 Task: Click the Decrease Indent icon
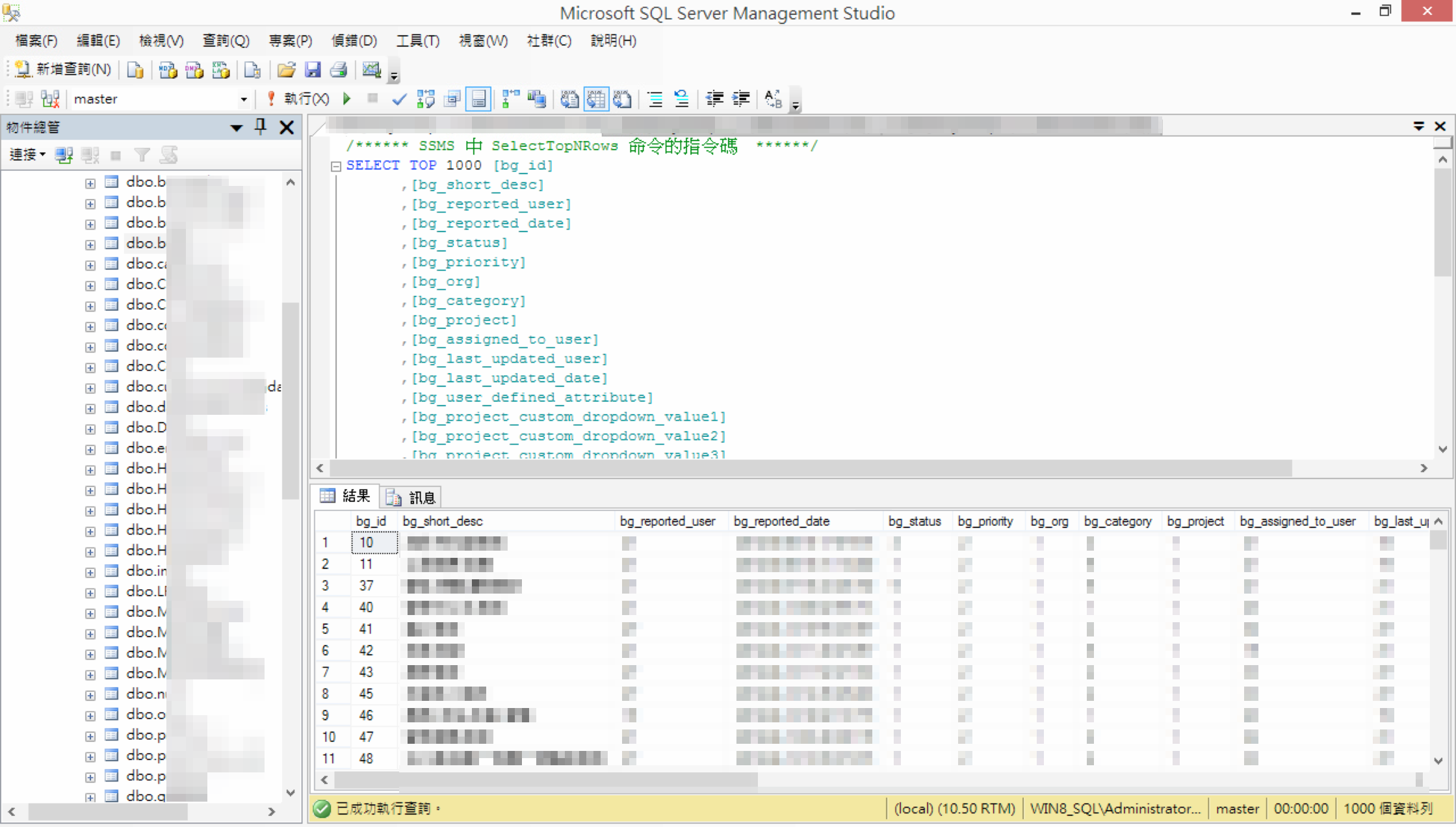pyautogui.click(x=714, y=99)
